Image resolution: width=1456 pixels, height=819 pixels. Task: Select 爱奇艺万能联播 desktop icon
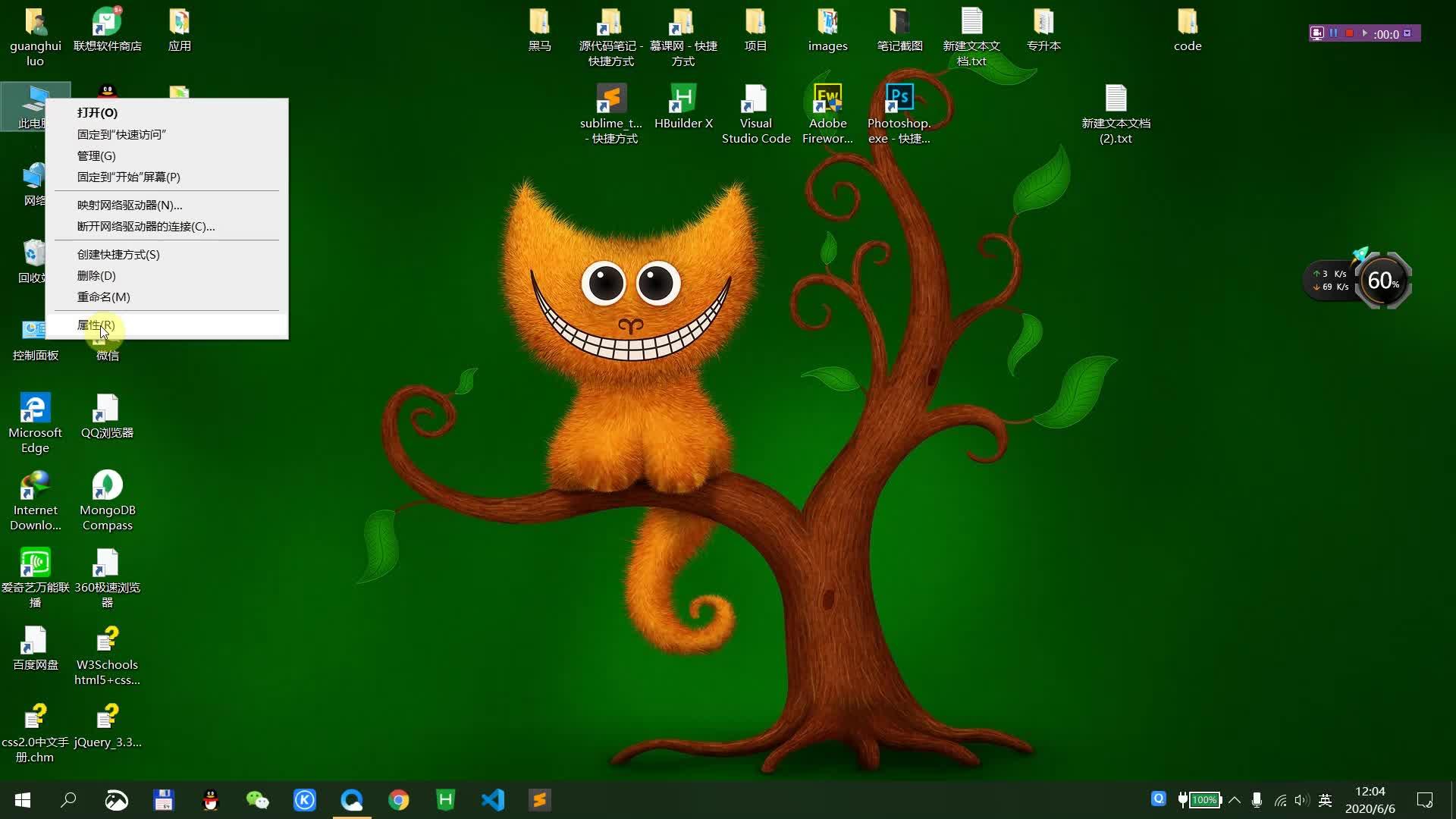coord(35,578)
